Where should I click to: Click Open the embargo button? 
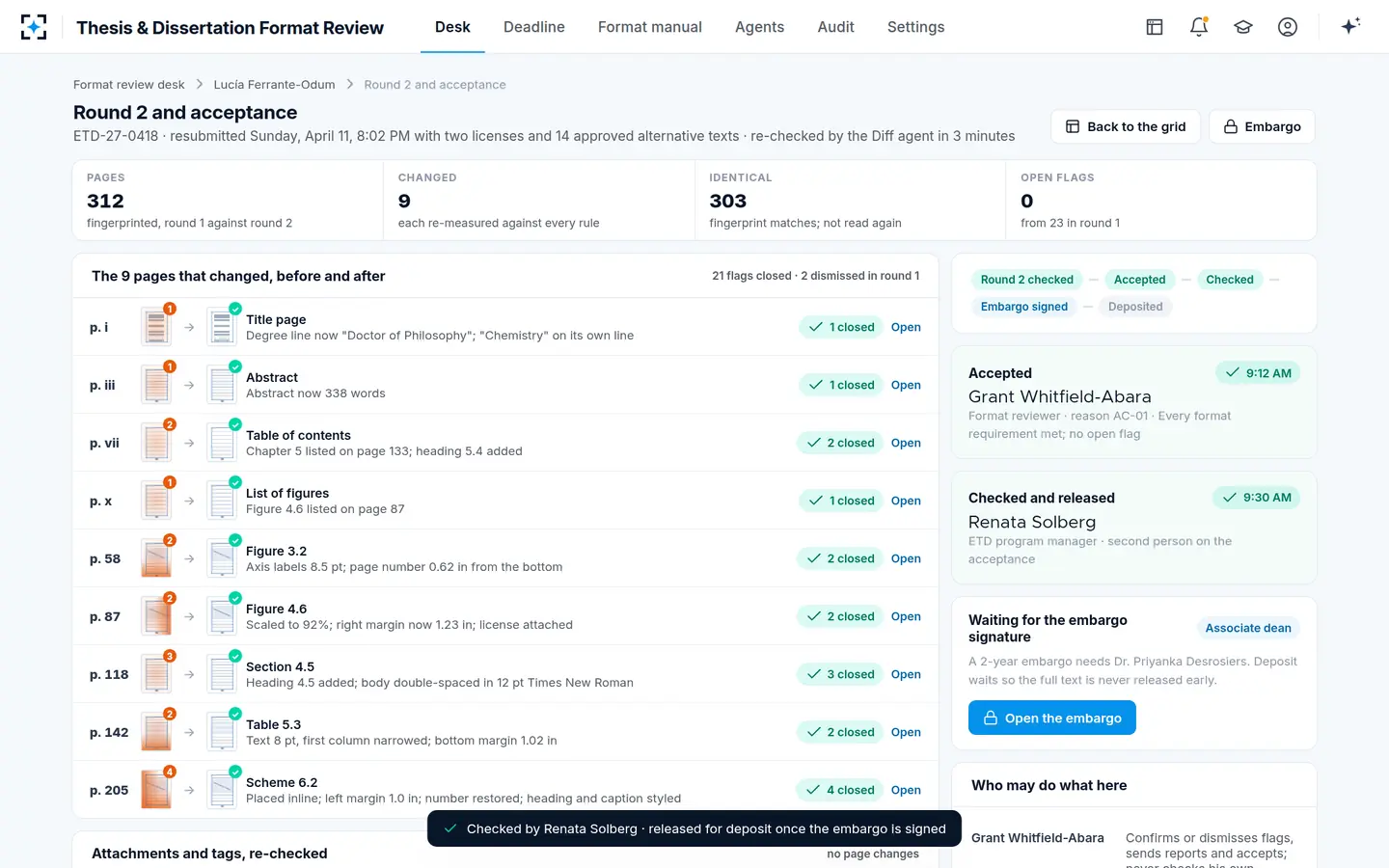pyautogui.click(x=1052, y=718)
